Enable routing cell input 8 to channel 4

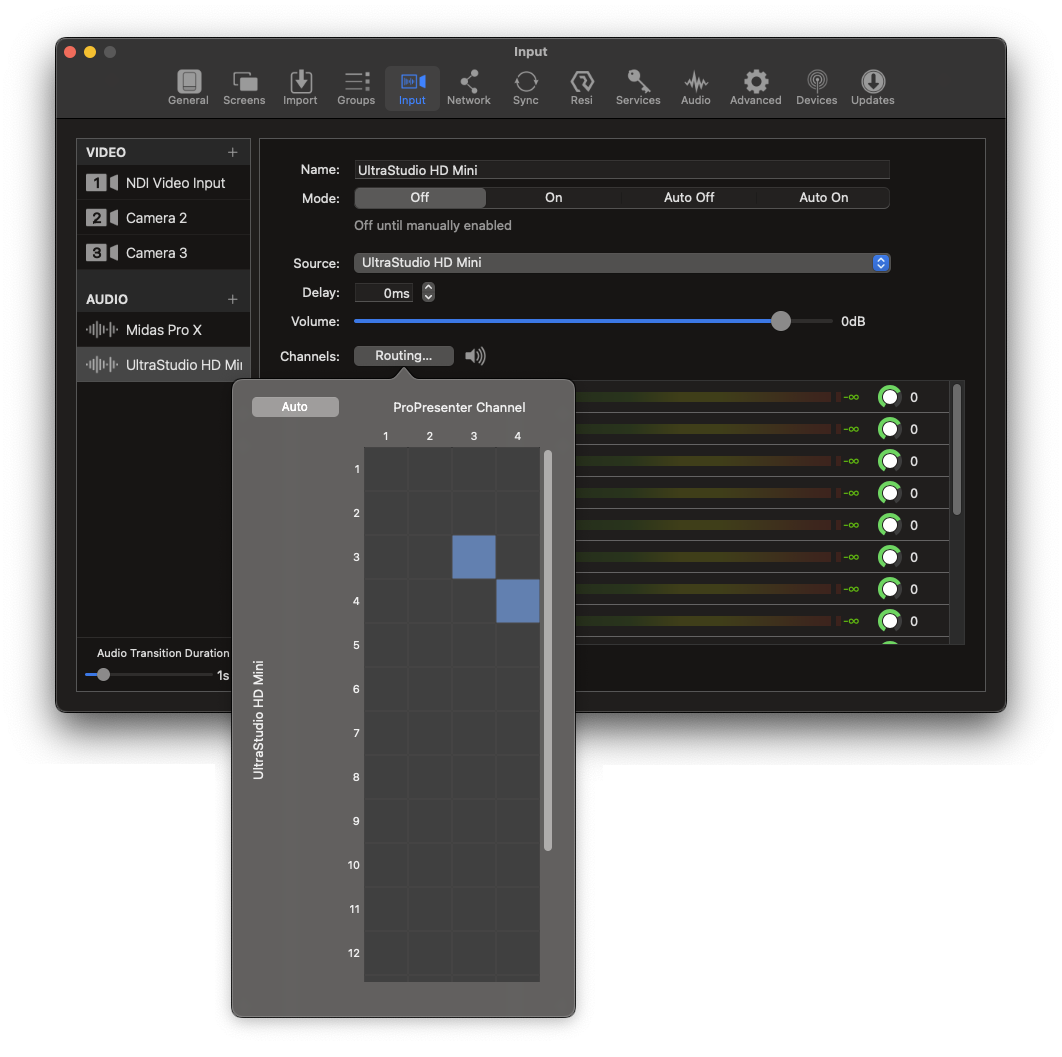(518, 777)
